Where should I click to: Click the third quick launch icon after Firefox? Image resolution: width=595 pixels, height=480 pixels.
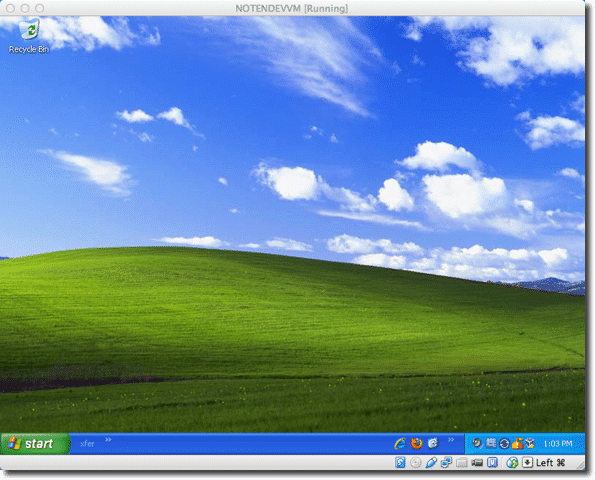433,443
